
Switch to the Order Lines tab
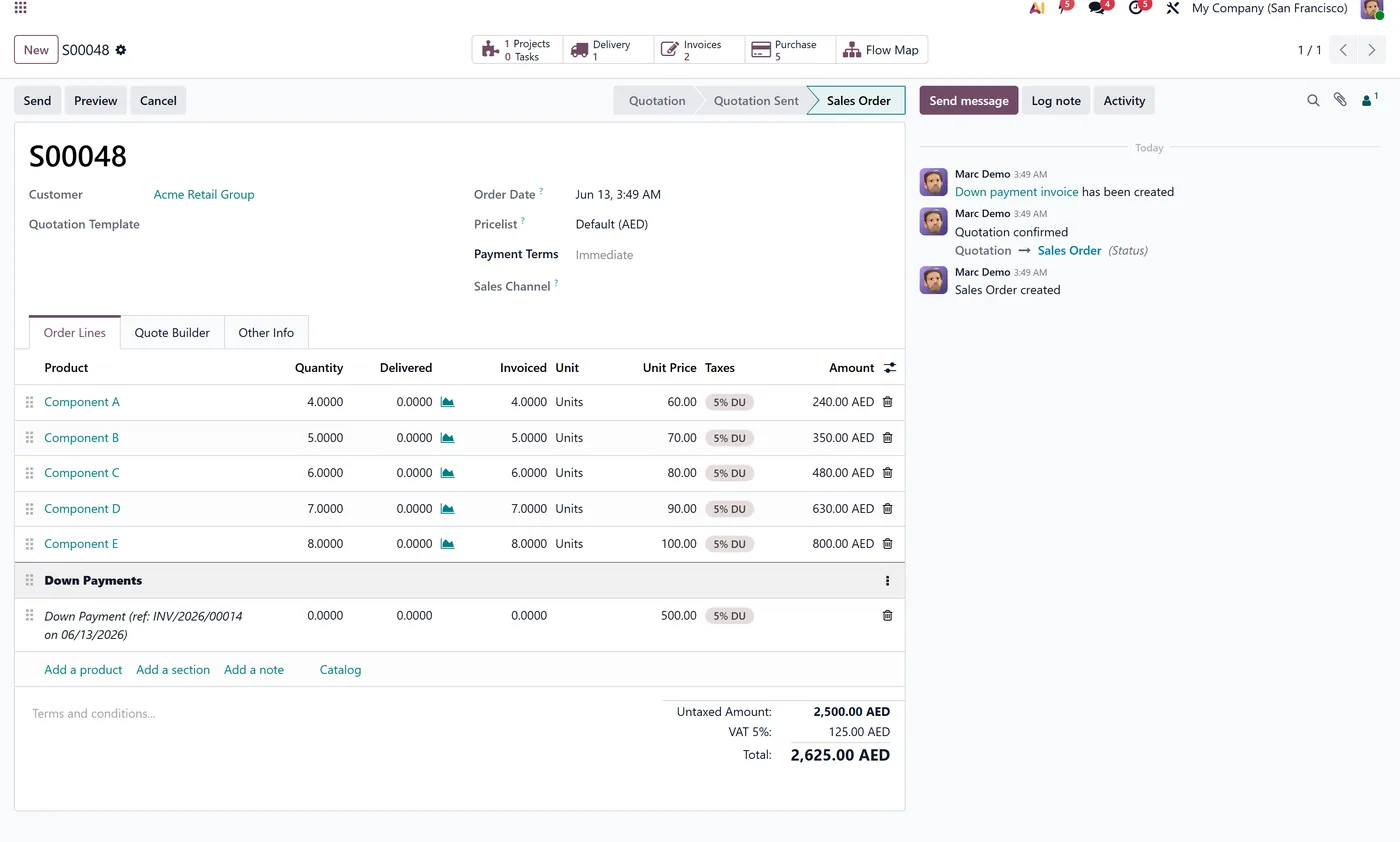(x=75, y=333)
